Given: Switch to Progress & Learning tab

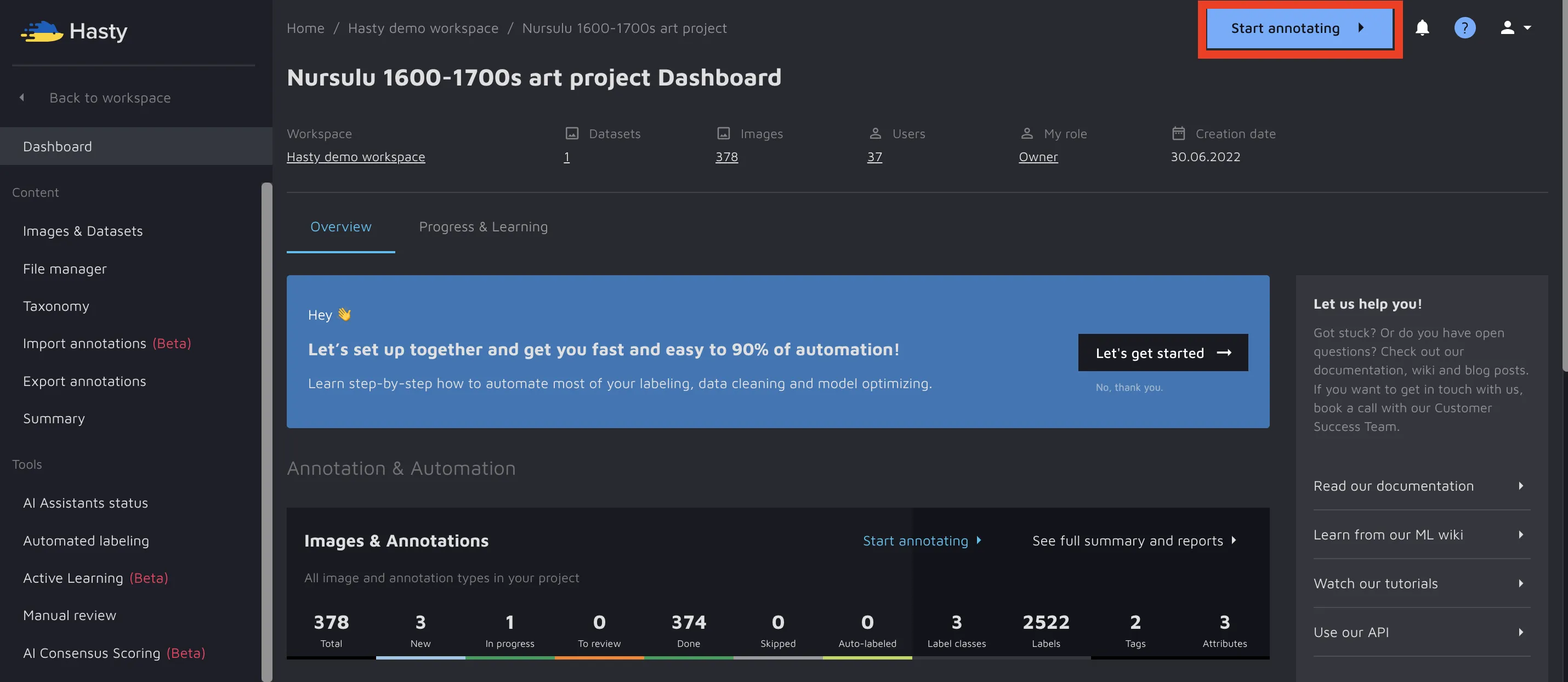Looking at the screenshot, I should tap(482, 226).
